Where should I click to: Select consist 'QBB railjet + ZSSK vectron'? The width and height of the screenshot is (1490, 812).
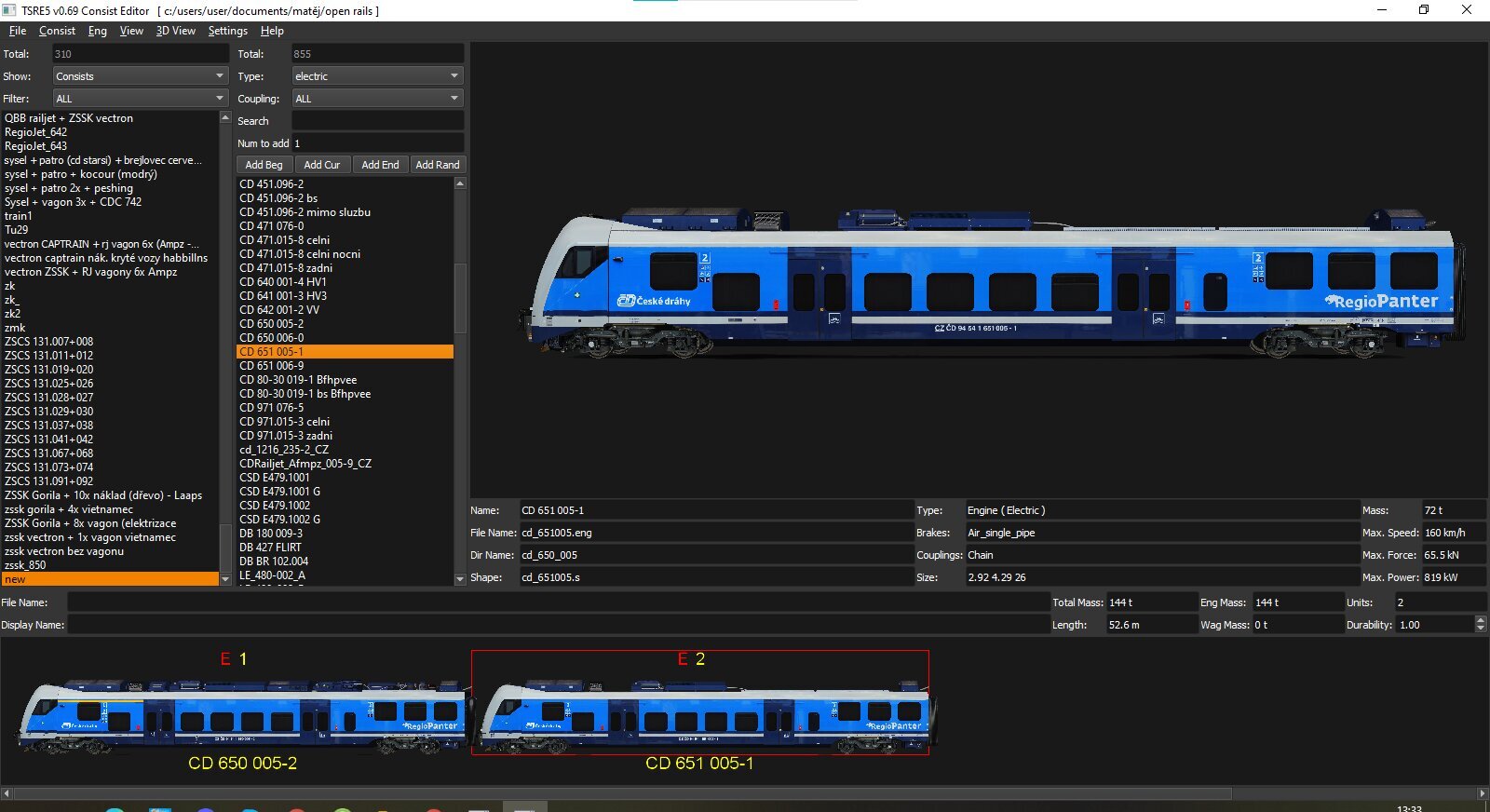(x=111, y=118)
